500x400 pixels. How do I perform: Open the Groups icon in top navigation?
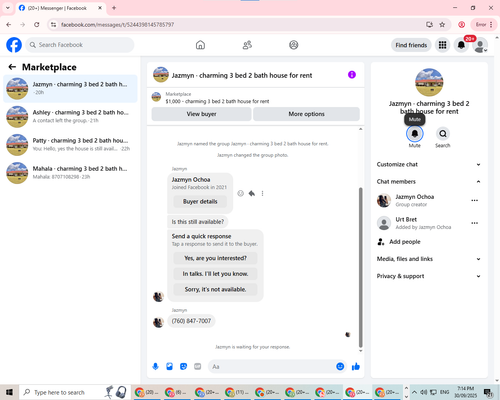click(294, 45)
